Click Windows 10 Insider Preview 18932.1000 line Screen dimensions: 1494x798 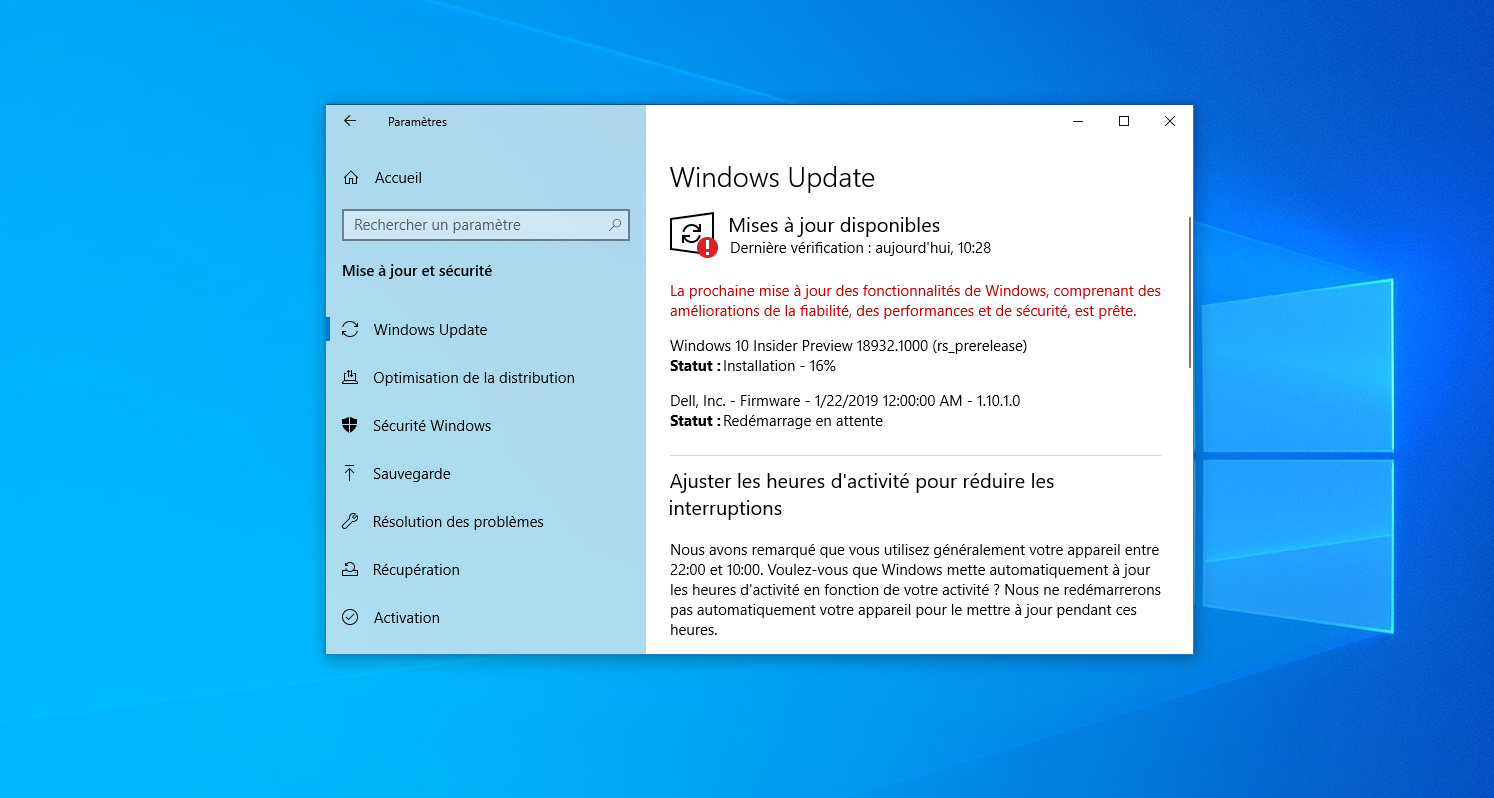[848, 346]
